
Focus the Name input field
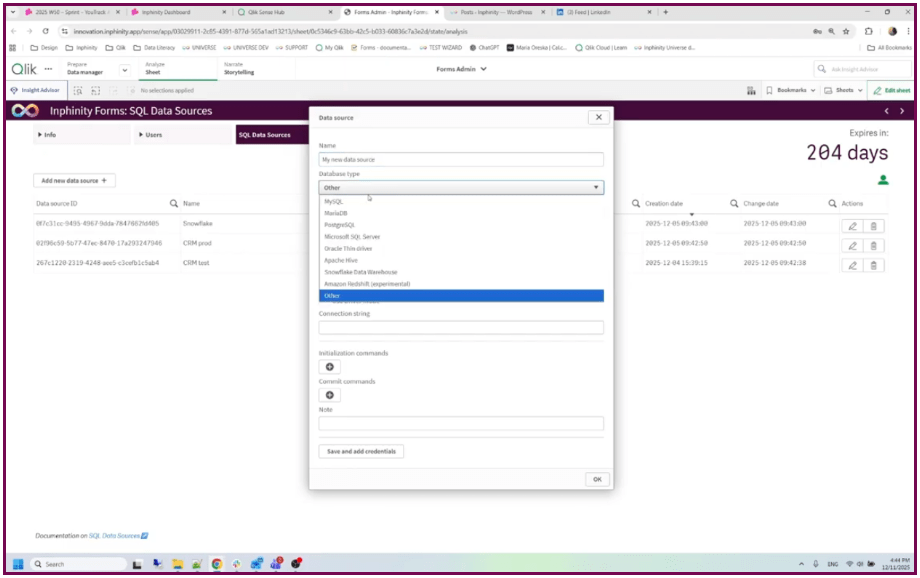coord(461,159)
